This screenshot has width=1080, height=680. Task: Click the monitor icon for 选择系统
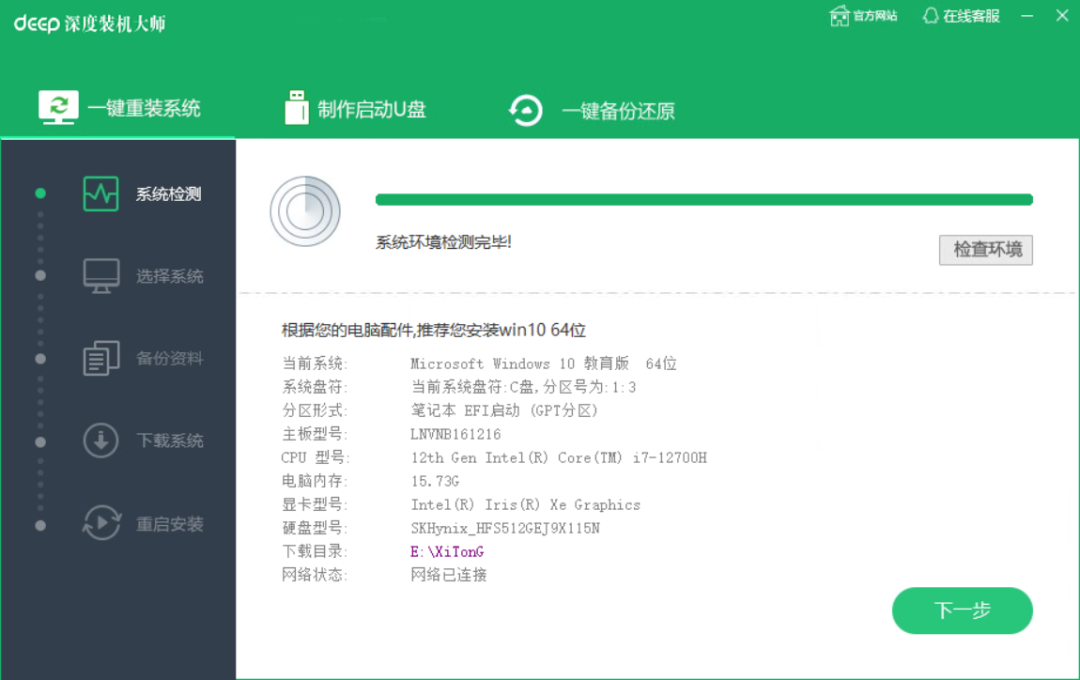click(101, 276)
